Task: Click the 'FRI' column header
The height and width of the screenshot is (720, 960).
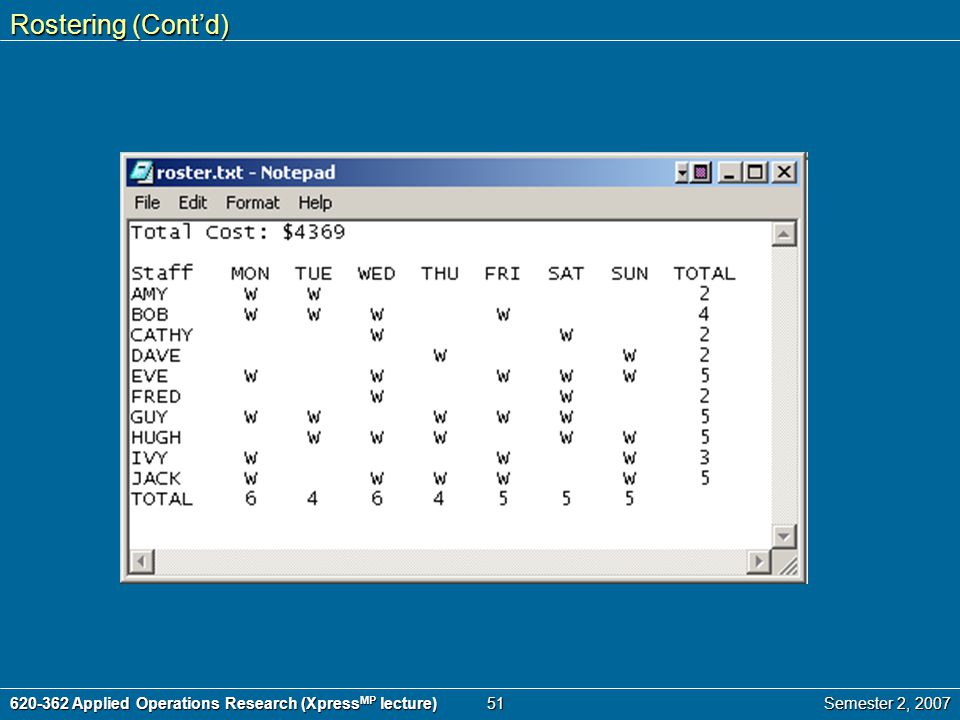Action: point(502,274)
